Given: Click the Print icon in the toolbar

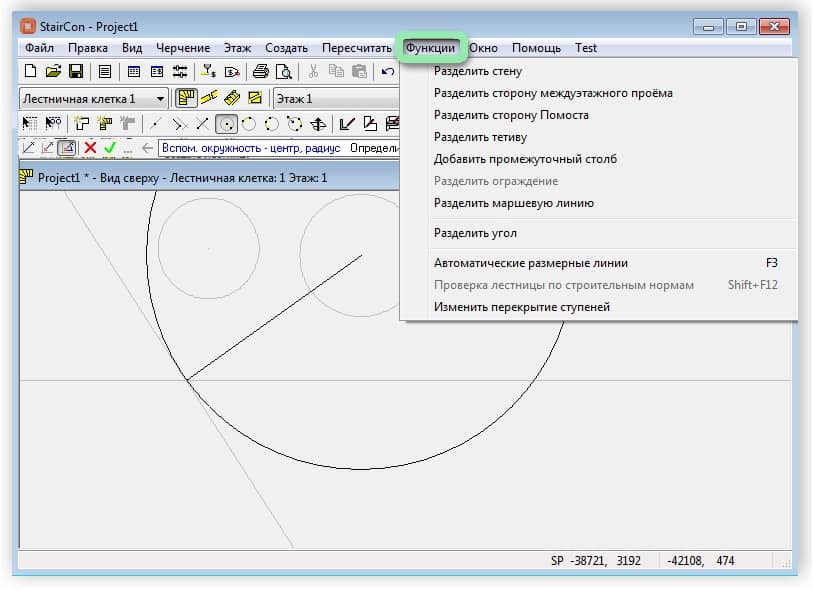Looking at the screenshot, I should [x=260, y=71].
